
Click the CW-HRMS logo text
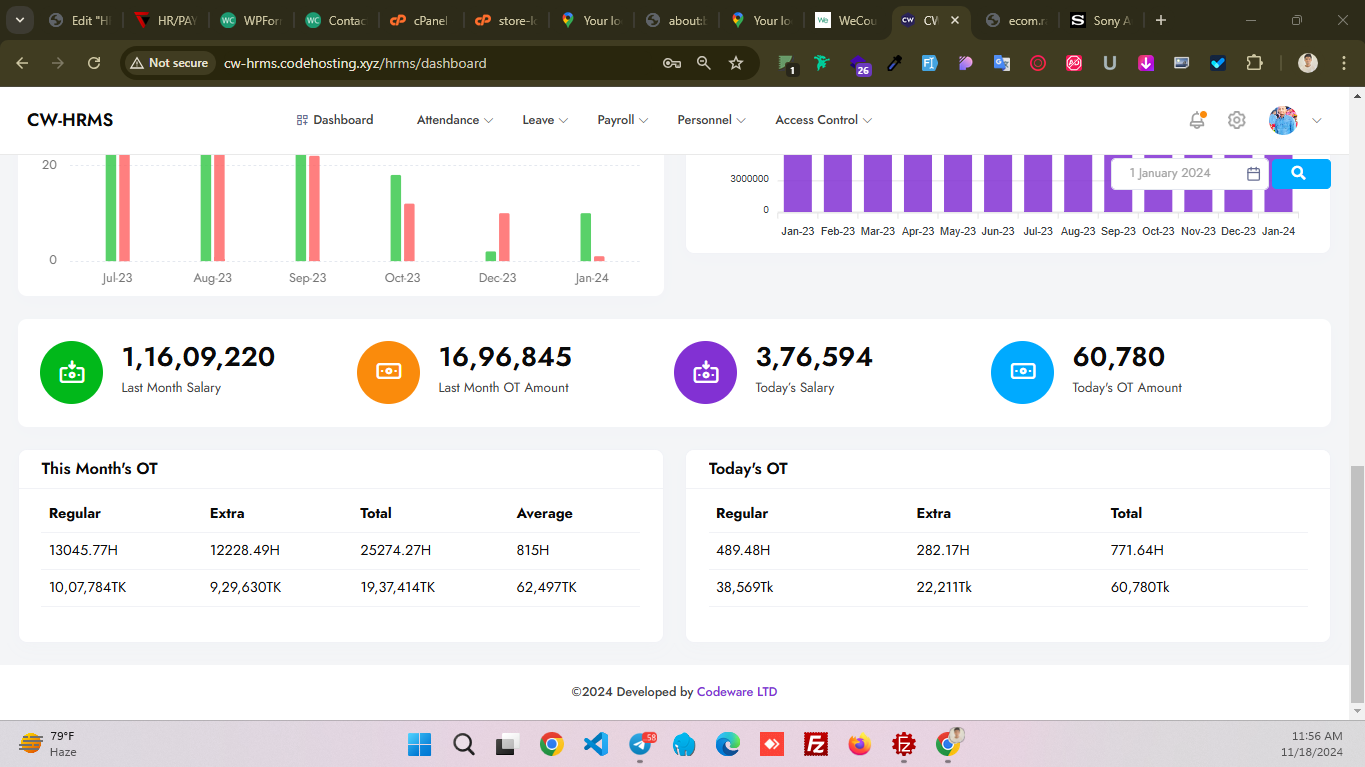coord(70,120)
